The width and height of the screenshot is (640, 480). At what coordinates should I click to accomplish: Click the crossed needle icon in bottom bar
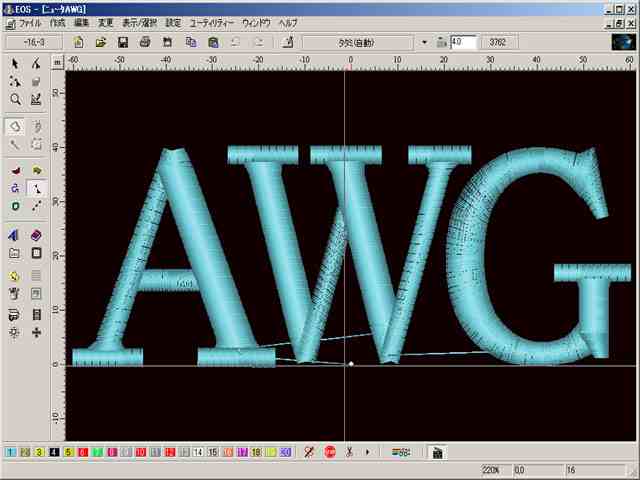pyautogui.click(x=309, y=452)
